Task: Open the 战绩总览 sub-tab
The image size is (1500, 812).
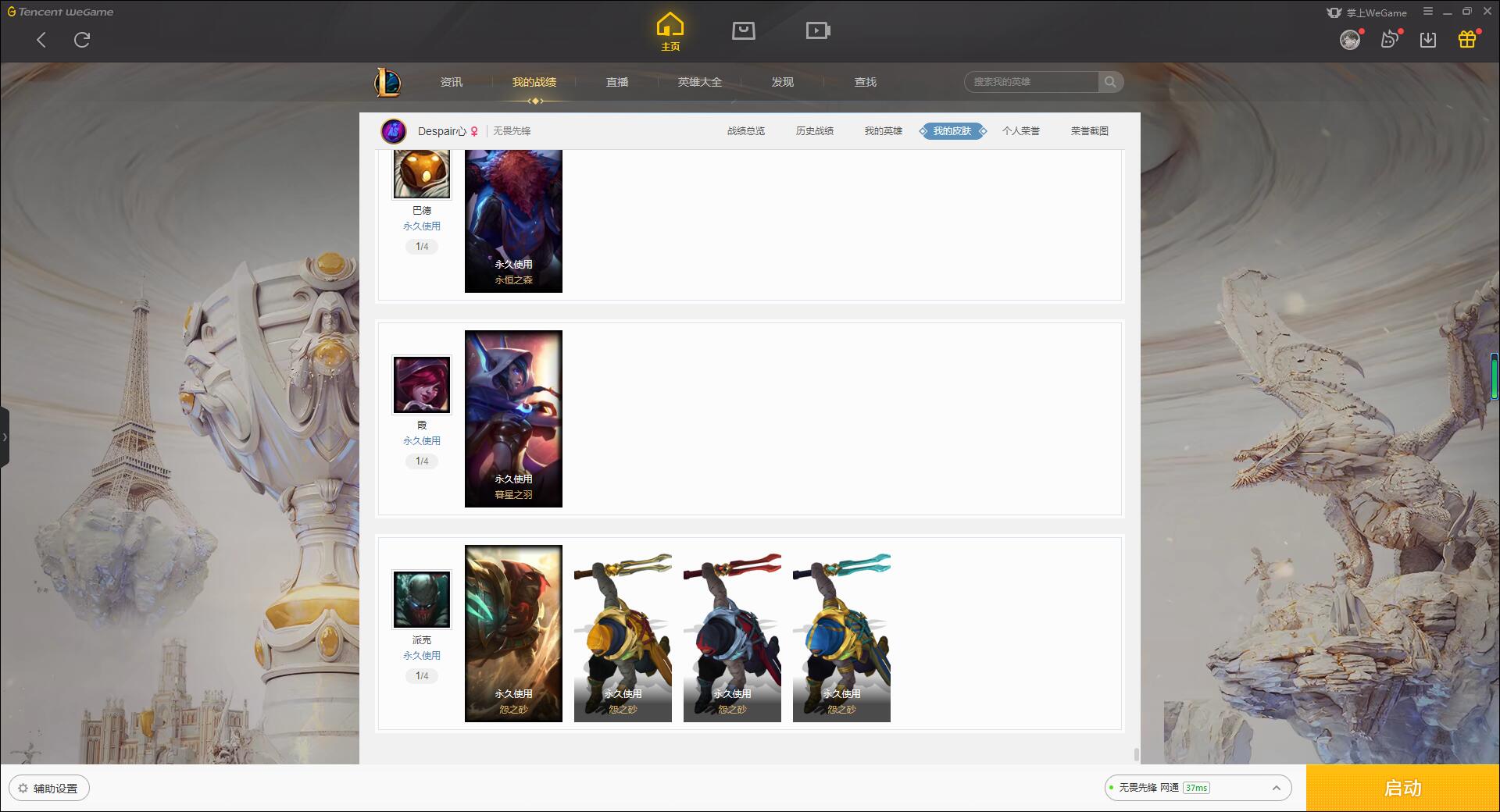Action: [x=746, y=131]
